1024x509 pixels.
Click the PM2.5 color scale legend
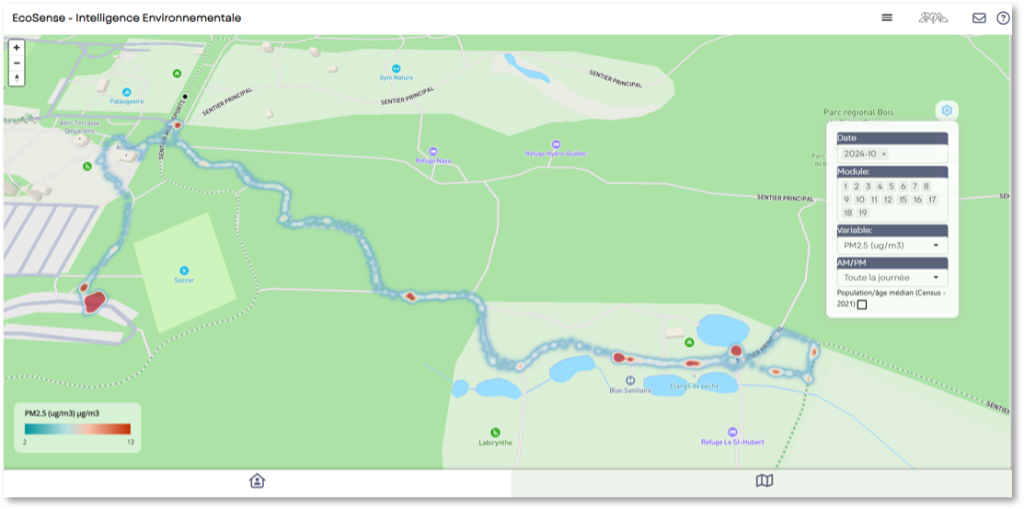click(x=78, y=429)
